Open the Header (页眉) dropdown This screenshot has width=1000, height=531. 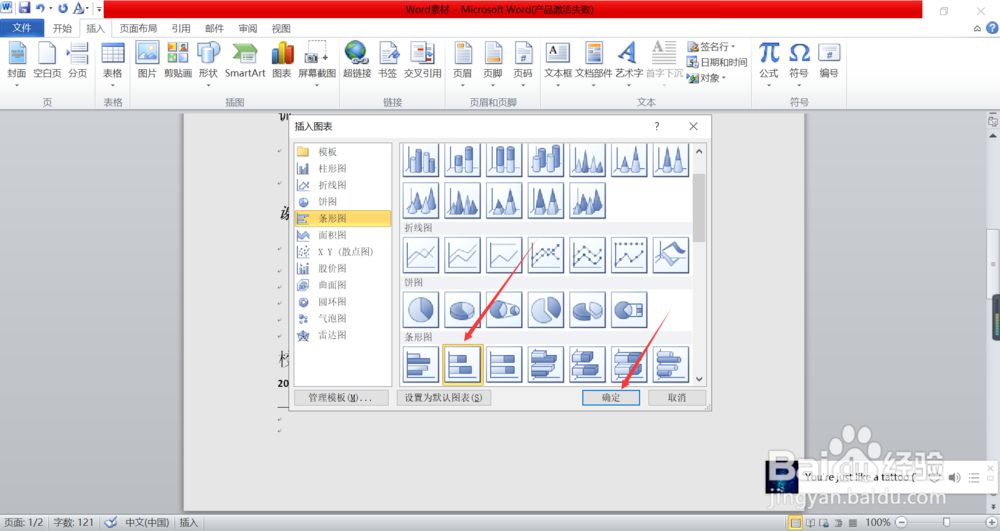462,62
